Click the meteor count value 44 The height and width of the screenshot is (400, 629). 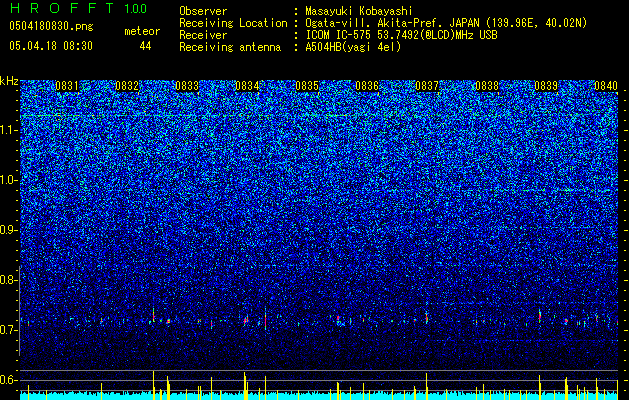pos(145,46)
